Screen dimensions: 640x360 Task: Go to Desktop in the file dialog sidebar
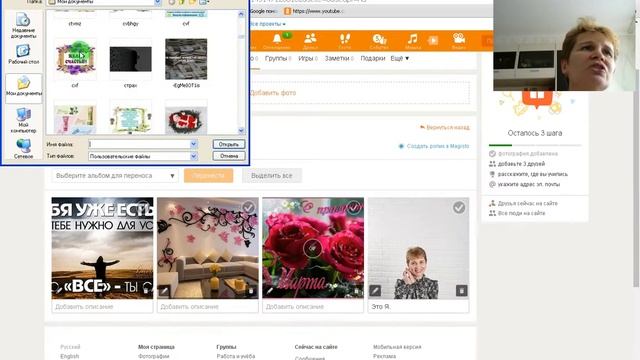coord(23,55)
